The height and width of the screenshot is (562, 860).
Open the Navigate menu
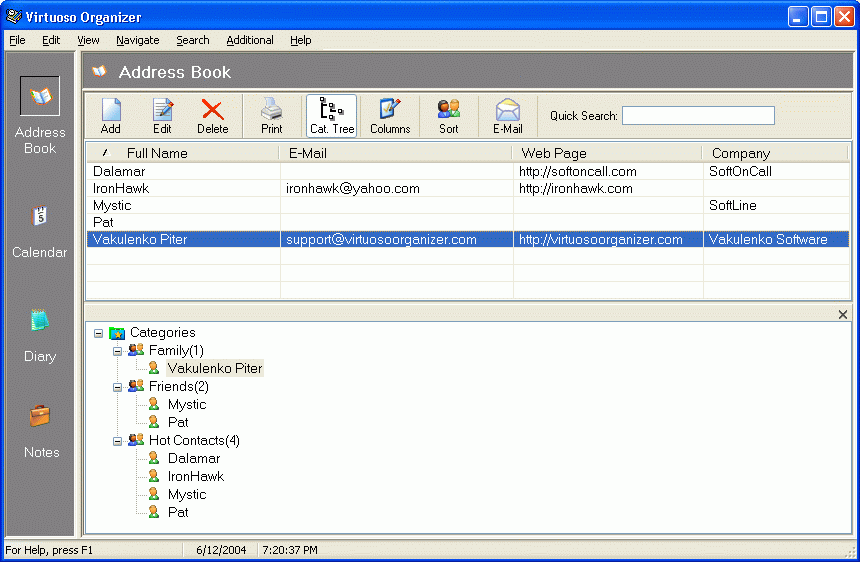[138, 40]
